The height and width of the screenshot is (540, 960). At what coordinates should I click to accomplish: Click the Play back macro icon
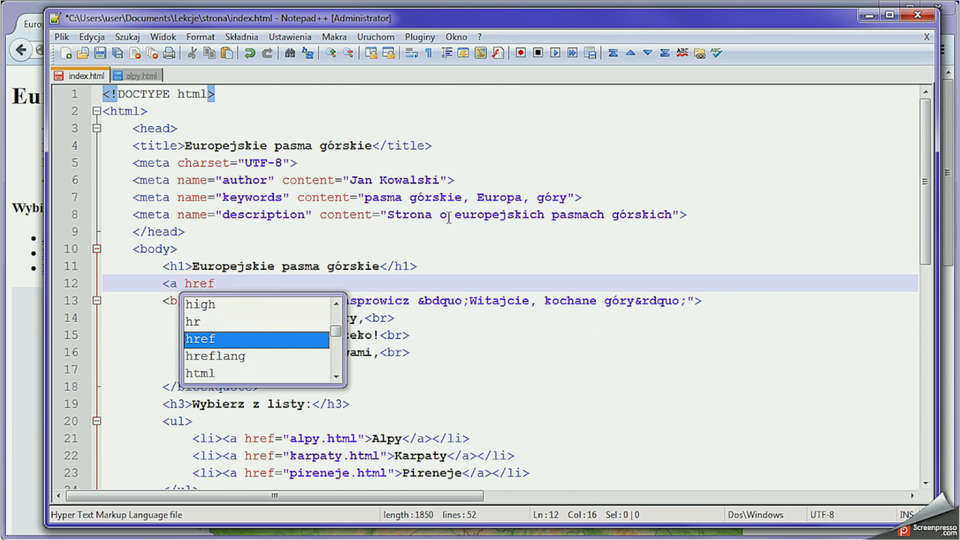[555, 53]
